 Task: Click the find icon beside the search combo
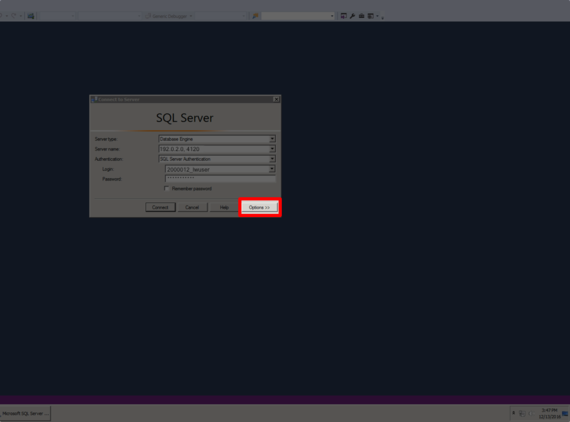[x=255, y=16]
